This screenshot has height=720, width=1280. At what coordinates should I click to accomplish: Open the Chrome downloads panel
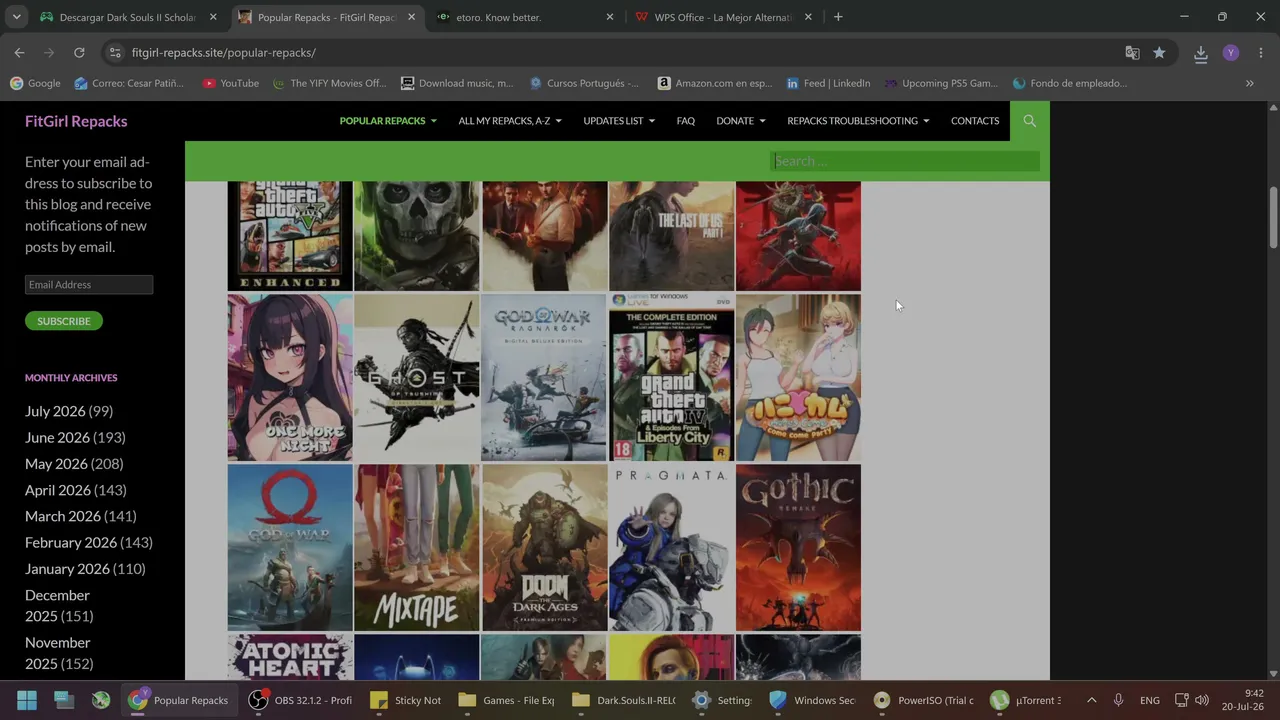pyautogui.click(x=1200, y=53)
